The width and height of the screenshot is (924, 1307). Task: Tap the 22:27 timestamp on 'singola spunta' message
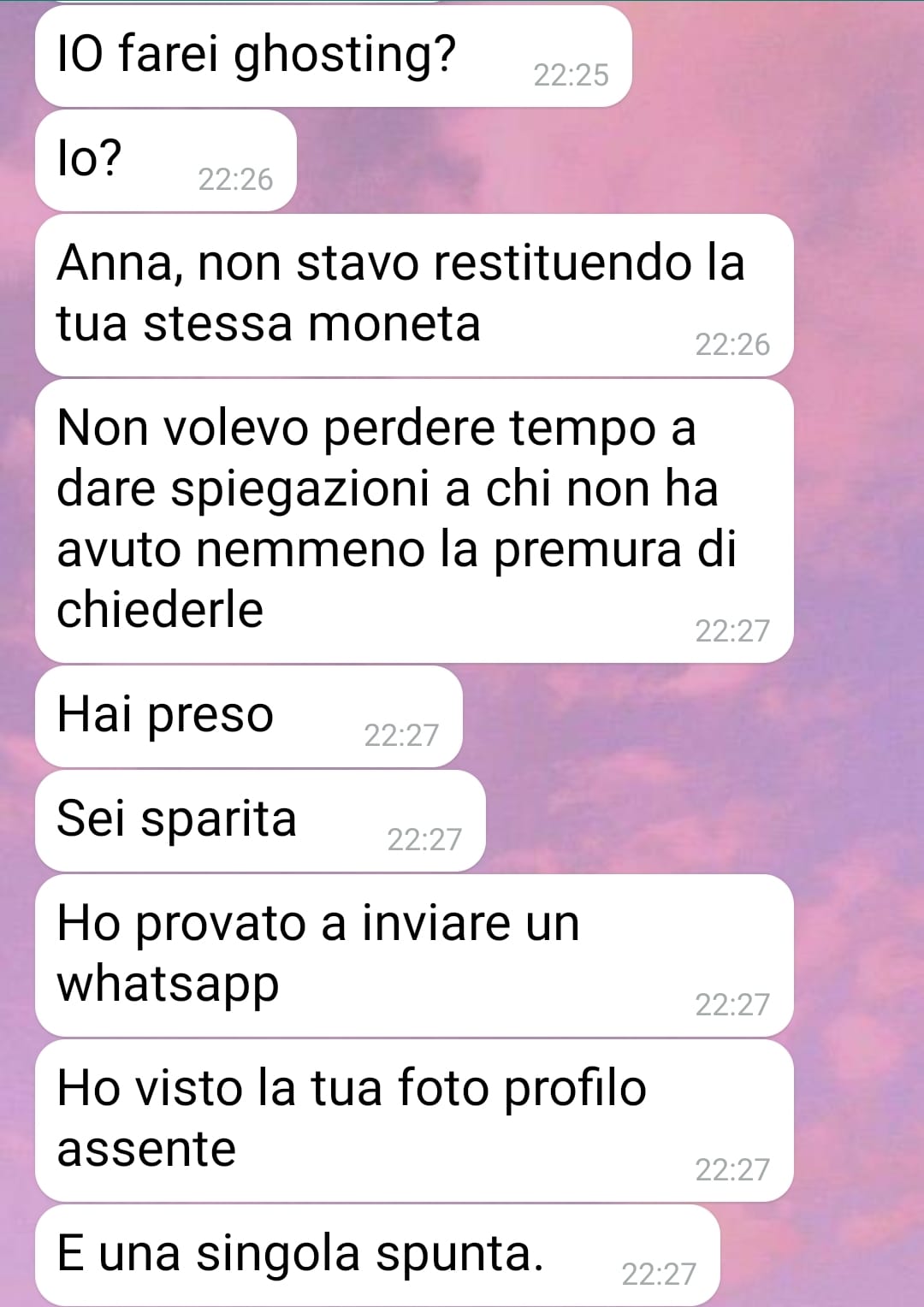click(x=659, y=1274)
